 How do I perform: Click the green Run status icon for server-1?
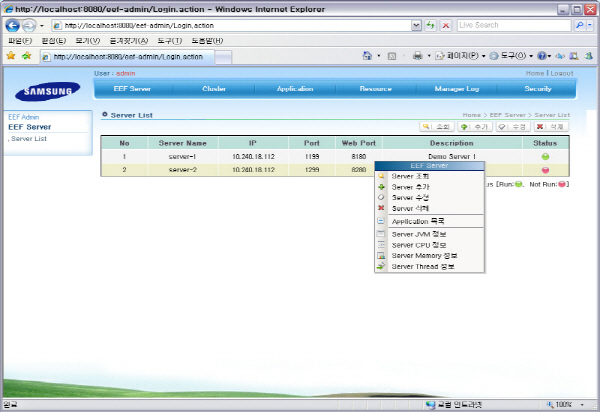(x=546, y=157)
